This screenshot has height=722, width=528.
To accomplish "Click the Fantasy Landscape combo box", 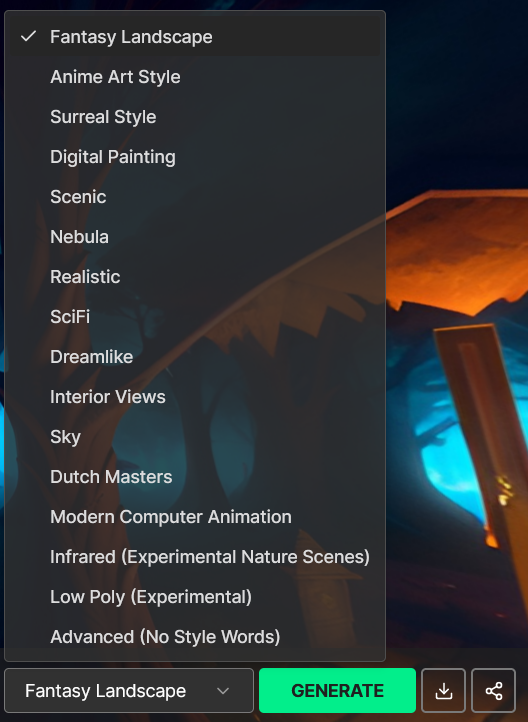I will (129, 690).
